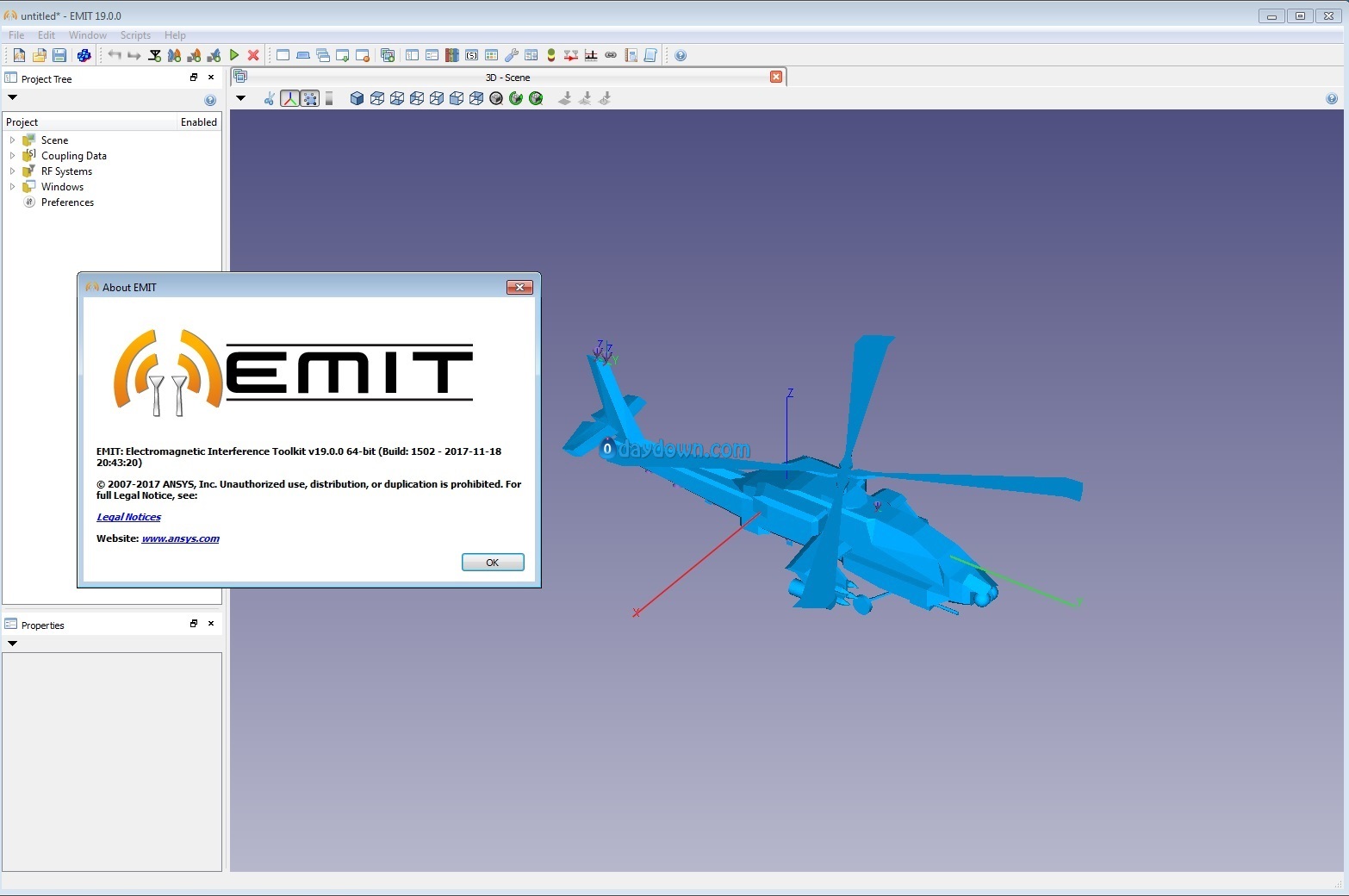Screen dimensions: 1349x896
Task: Click the Redo arrow icon
Action: click(x=134, y=55)
